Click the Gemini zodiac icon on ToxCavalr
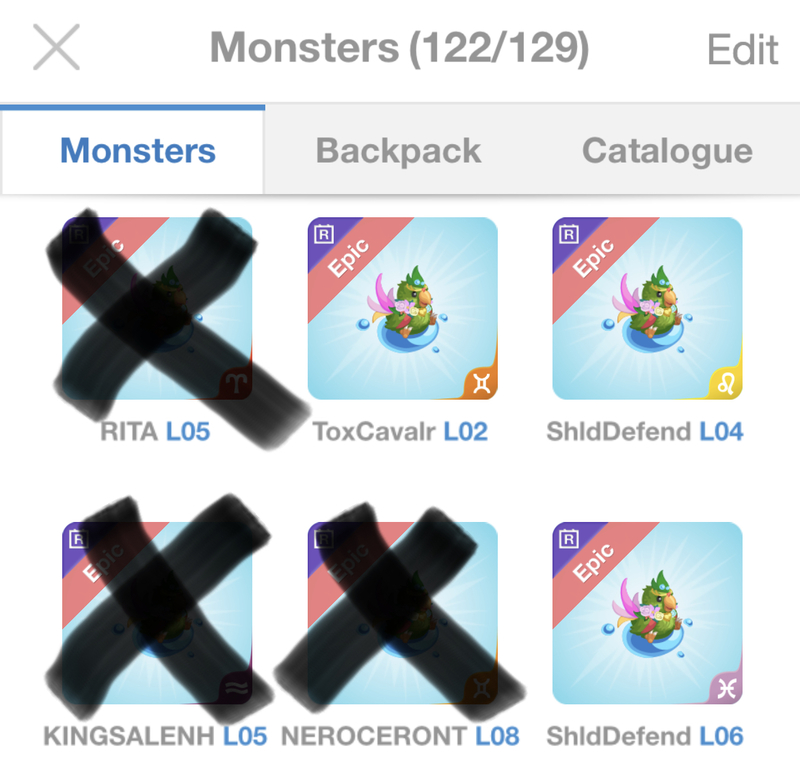Image resolution: width=800 pixels, height=772 pixels. (x=481, y=384)
